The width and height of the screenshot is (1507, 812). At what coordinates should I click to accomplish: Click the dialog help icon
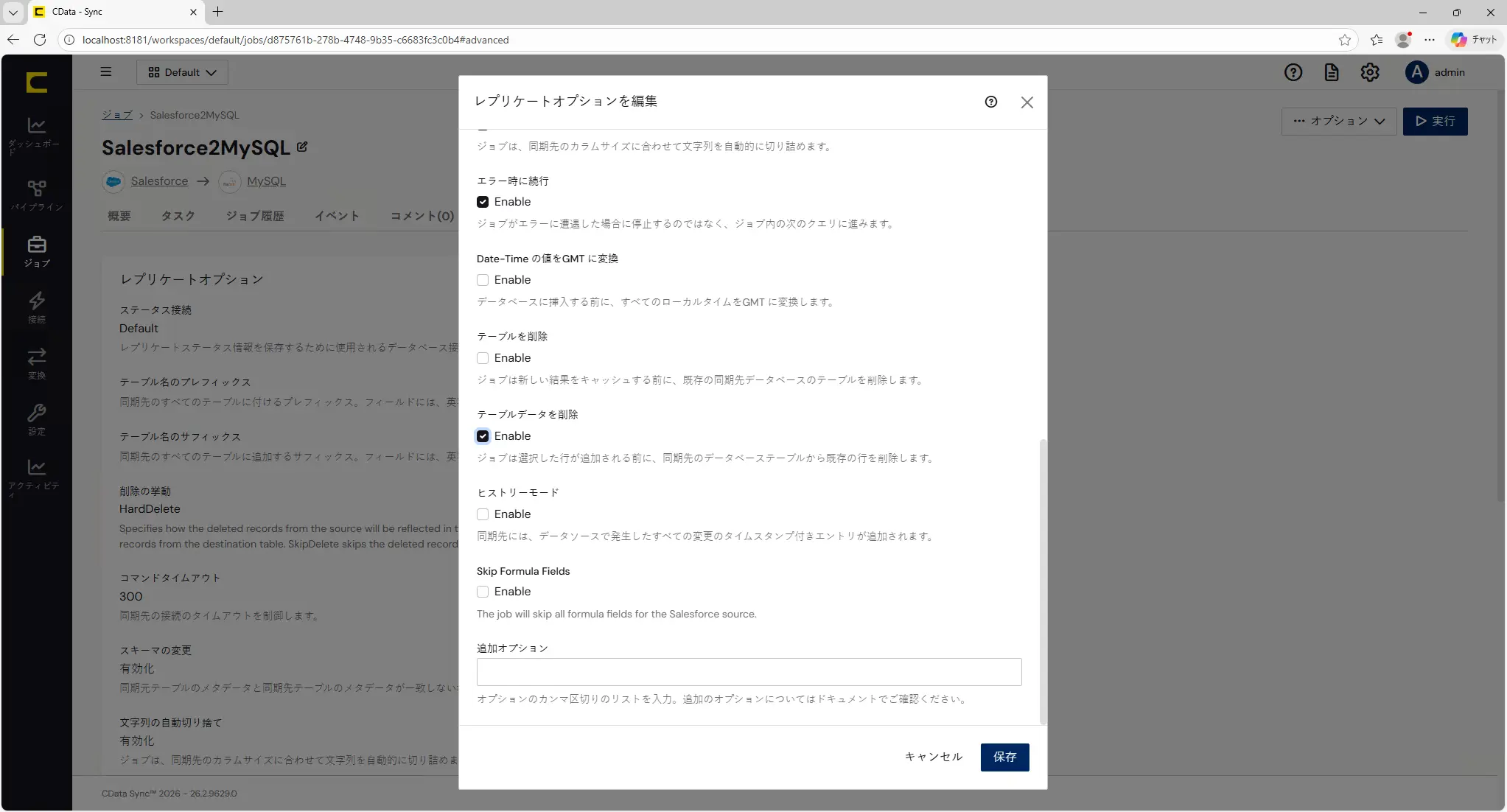[991, 102]
